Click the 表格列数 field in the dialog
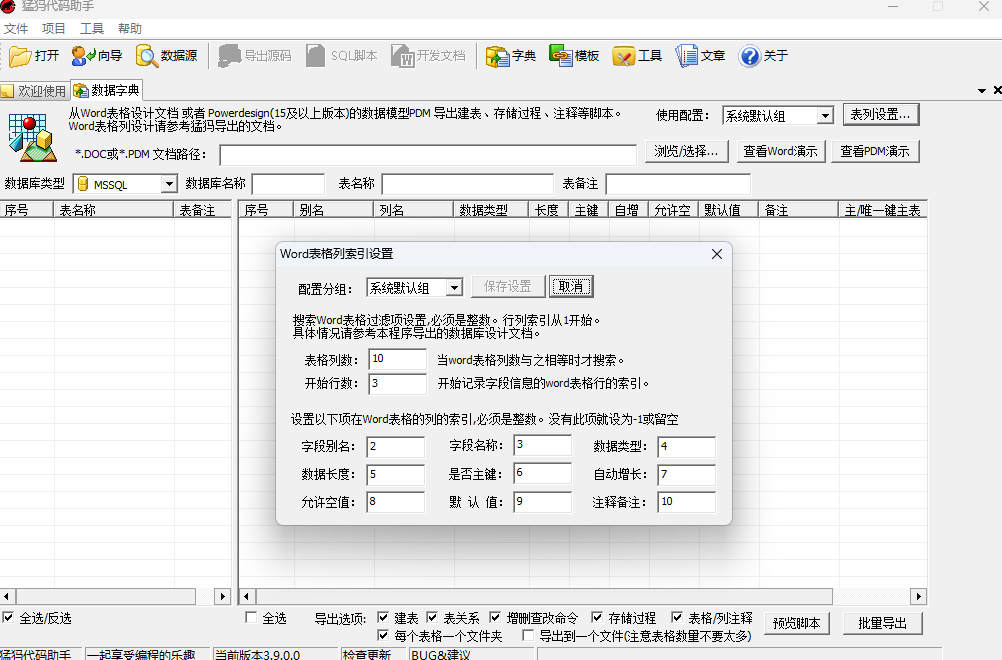 tap(397, 359)
